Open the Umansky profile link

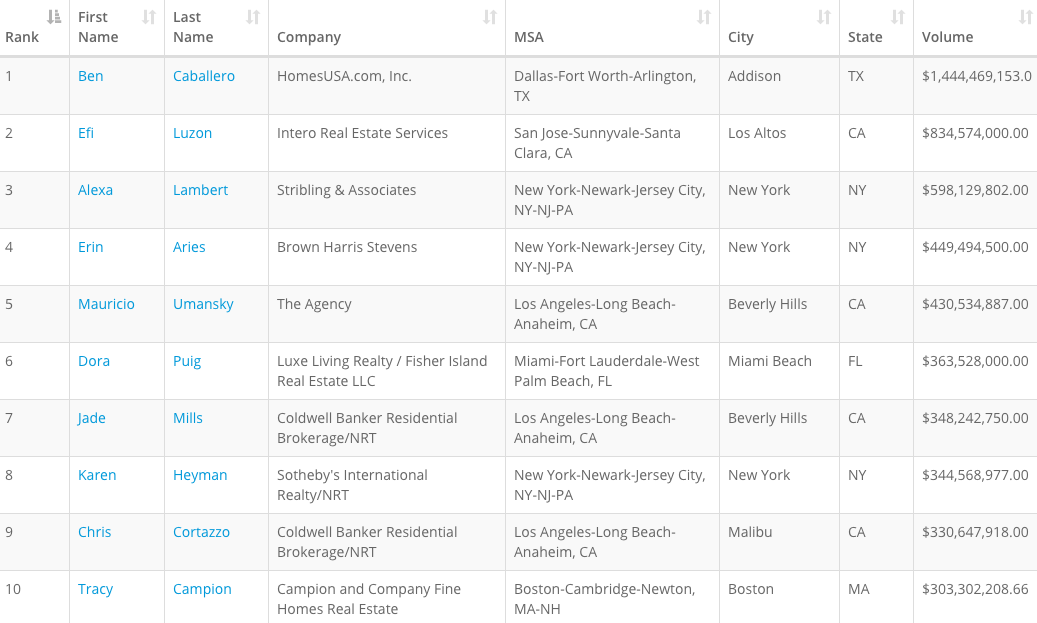point(203,304)
